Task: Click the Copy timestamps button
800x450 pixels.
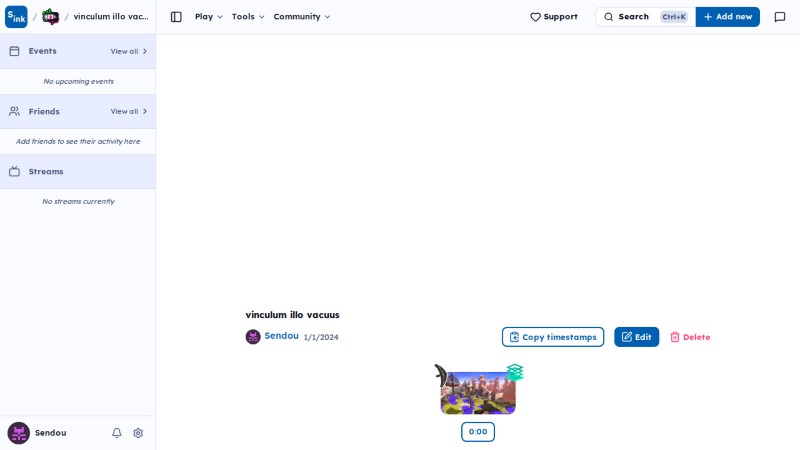Action: (553, 337)
